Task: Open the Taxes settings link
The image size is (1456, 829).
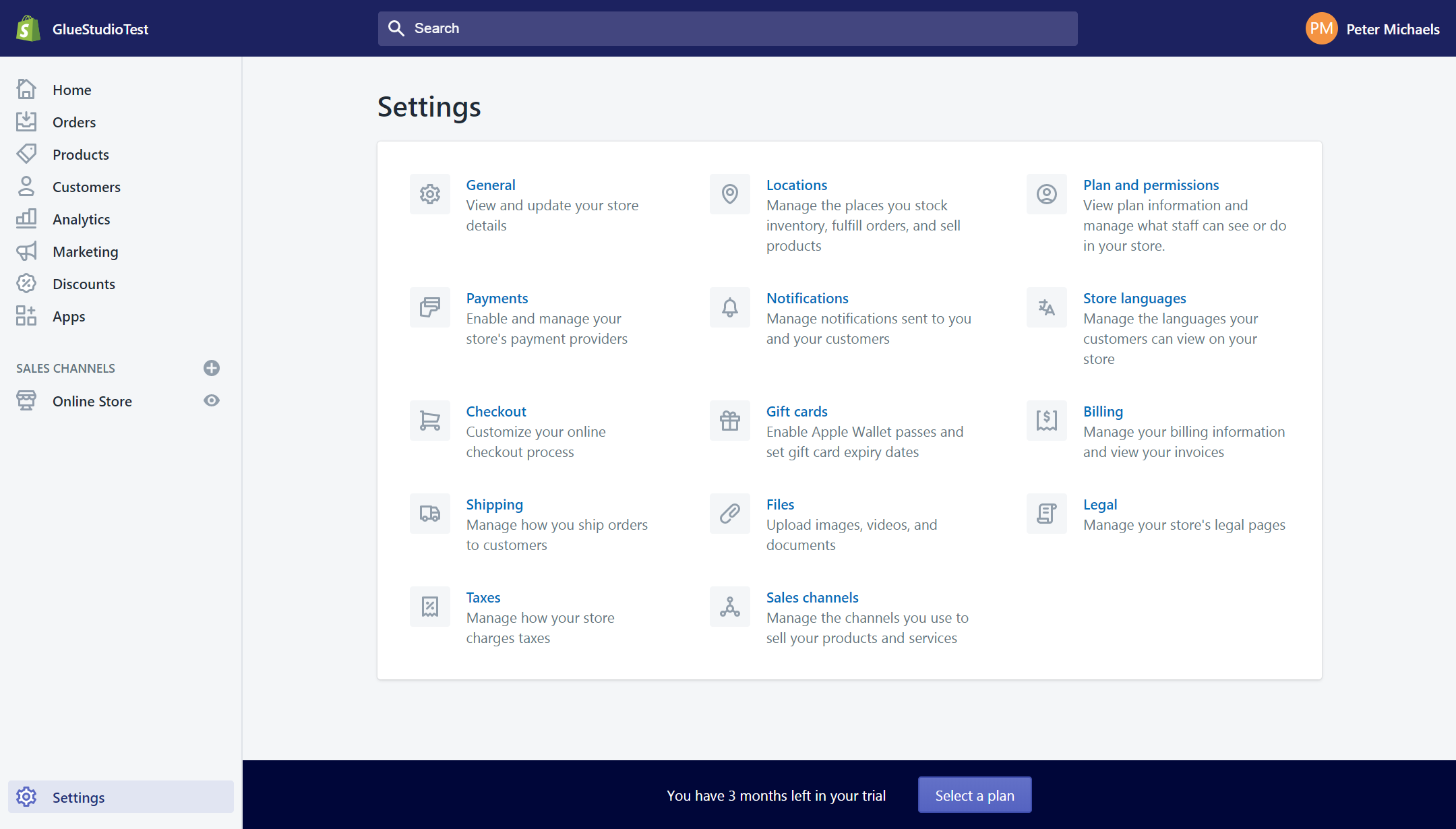Action: click(x=483, y=597)
